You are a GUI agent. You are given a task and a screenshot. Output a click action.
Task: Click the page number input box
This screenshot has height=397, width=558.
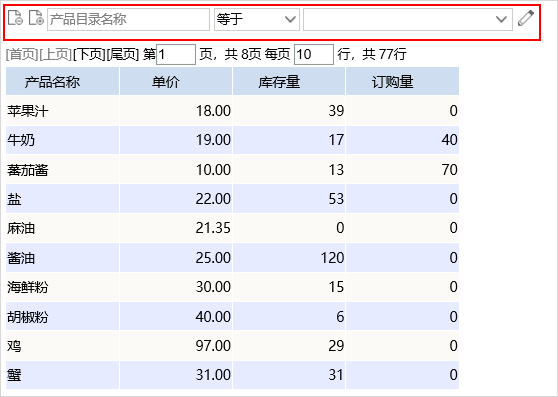click(x=176, y=54)
